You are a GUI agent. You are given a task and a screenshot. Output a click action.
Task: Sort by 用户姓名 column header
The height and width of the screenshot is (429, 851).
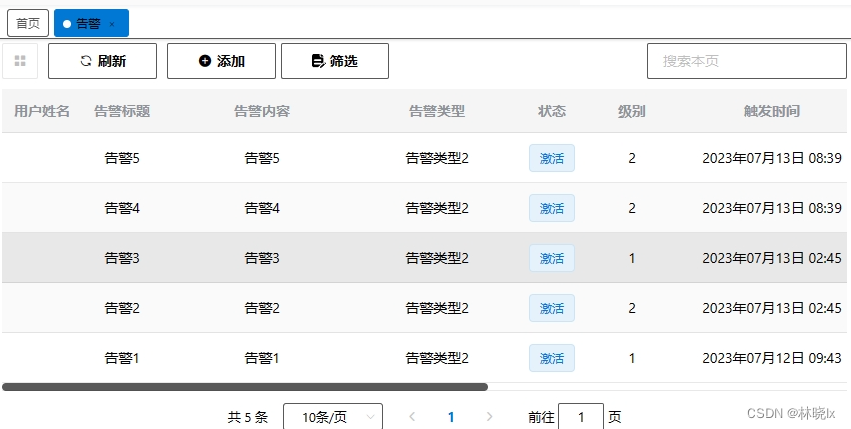tap(42, 111)
